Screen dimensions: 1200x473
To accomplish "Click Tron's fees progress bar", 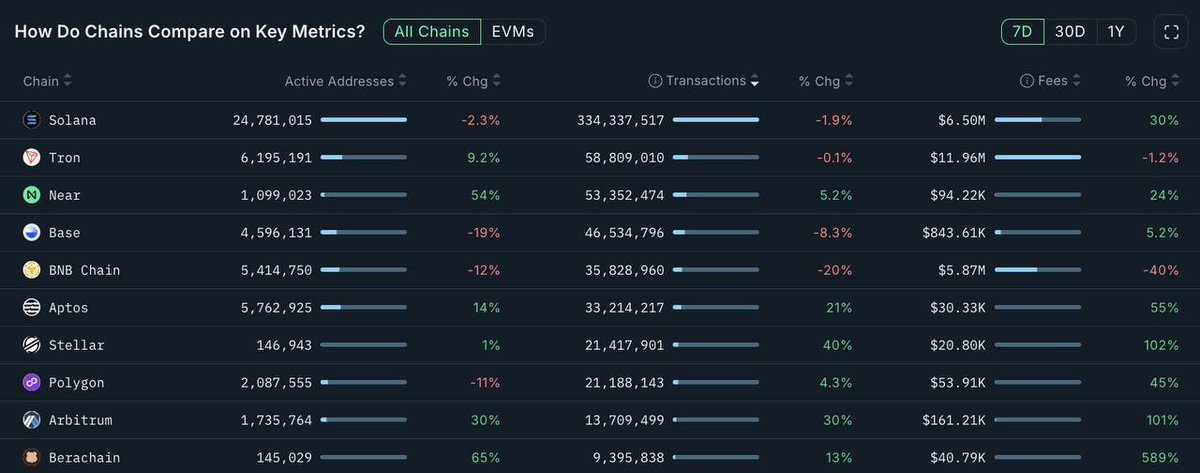I will coord(1038,158).
